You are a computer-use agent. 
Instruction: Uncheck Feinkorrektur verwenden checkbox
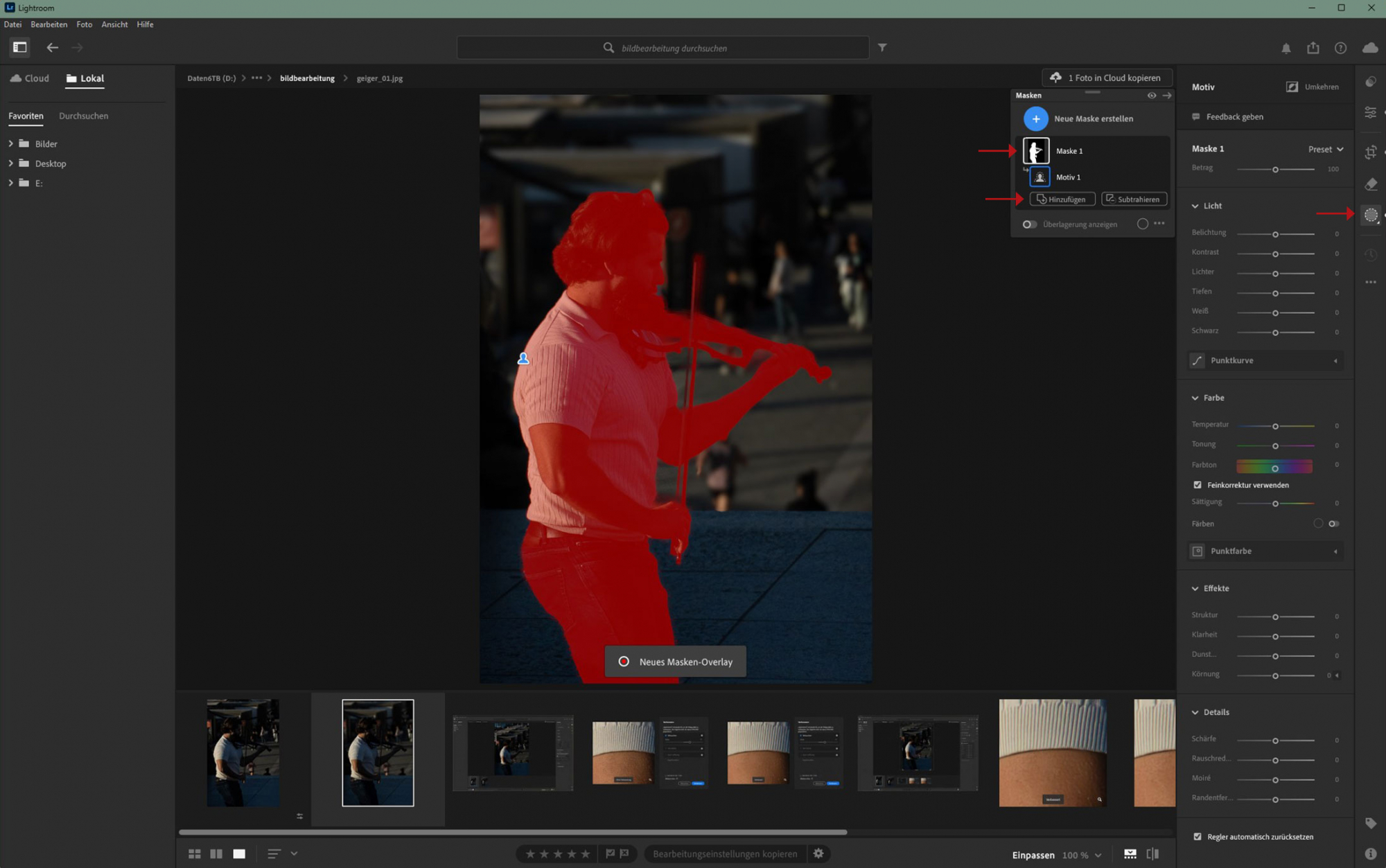(1197, 485)
